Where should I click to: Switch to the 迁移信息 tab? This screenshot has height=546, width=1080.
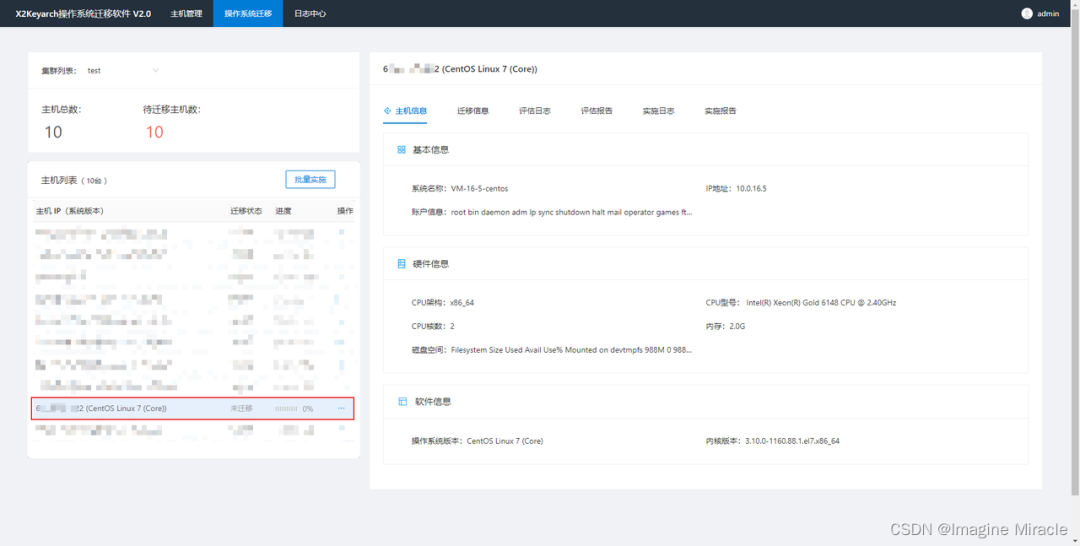click(473, 111)
